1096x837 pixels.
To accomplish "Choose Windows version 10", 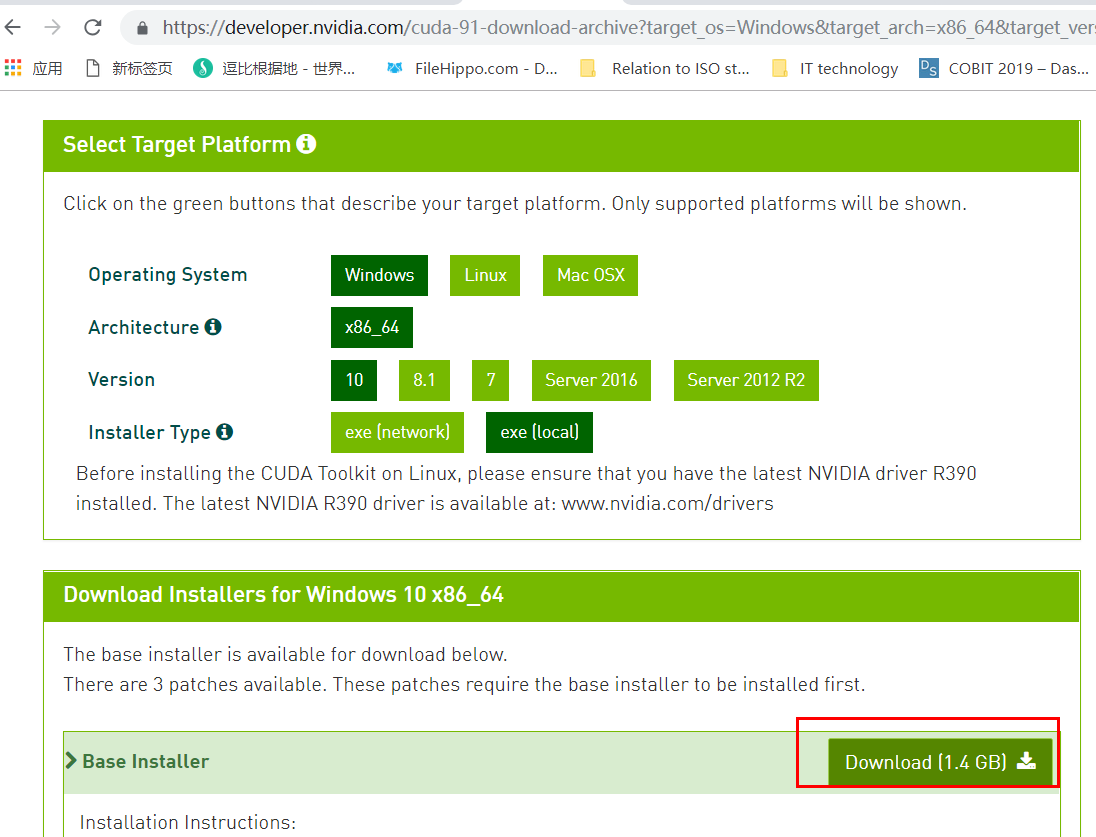I will [354, 380].
